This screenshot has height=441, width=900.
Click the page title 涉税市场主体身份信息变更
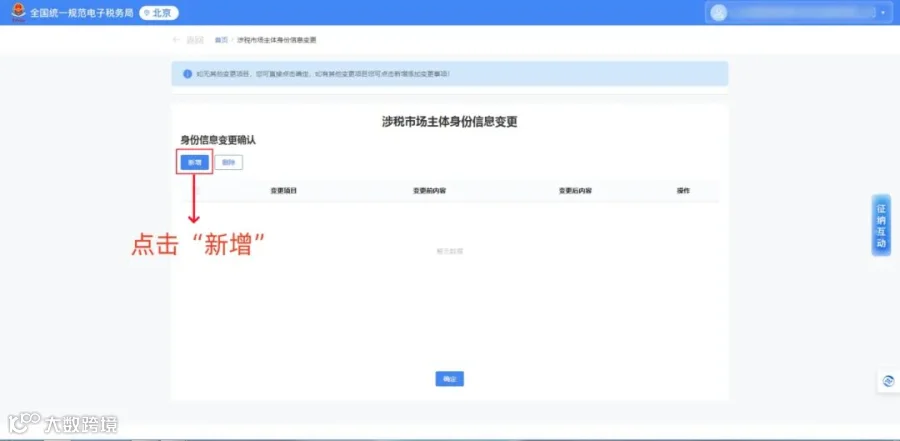[x=449, y=122]
